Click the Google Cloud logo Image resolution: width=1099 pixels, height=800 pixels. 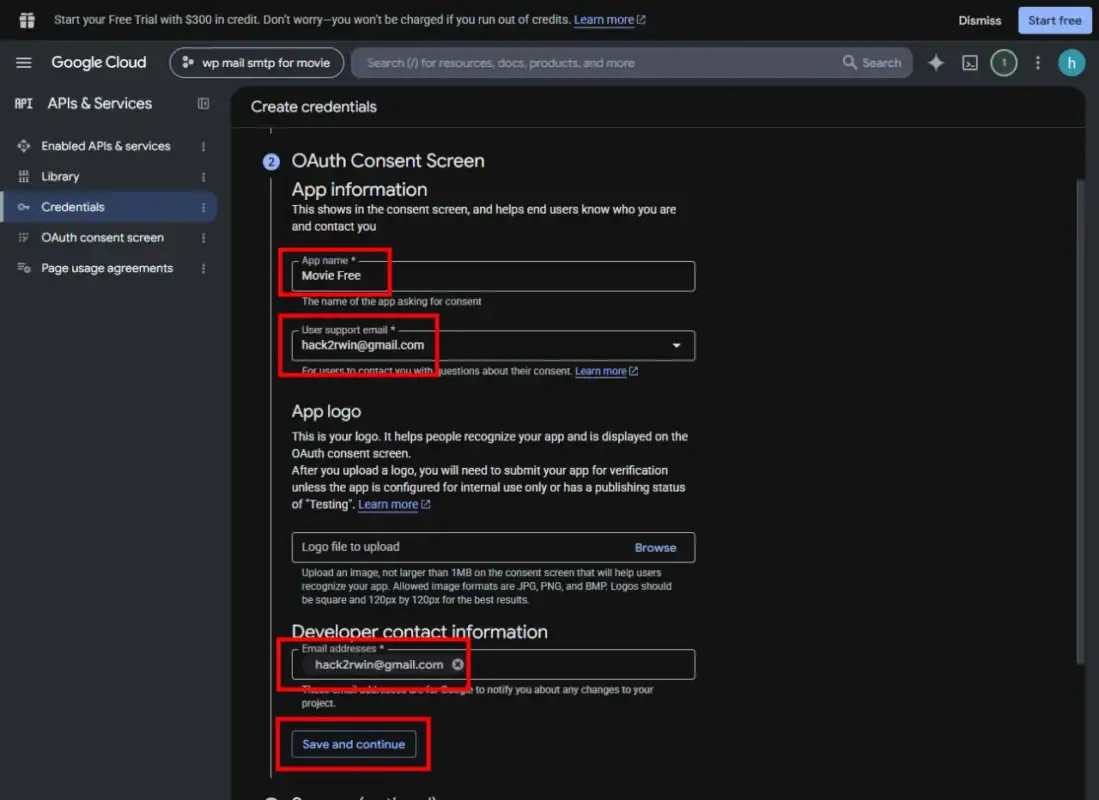99,62
